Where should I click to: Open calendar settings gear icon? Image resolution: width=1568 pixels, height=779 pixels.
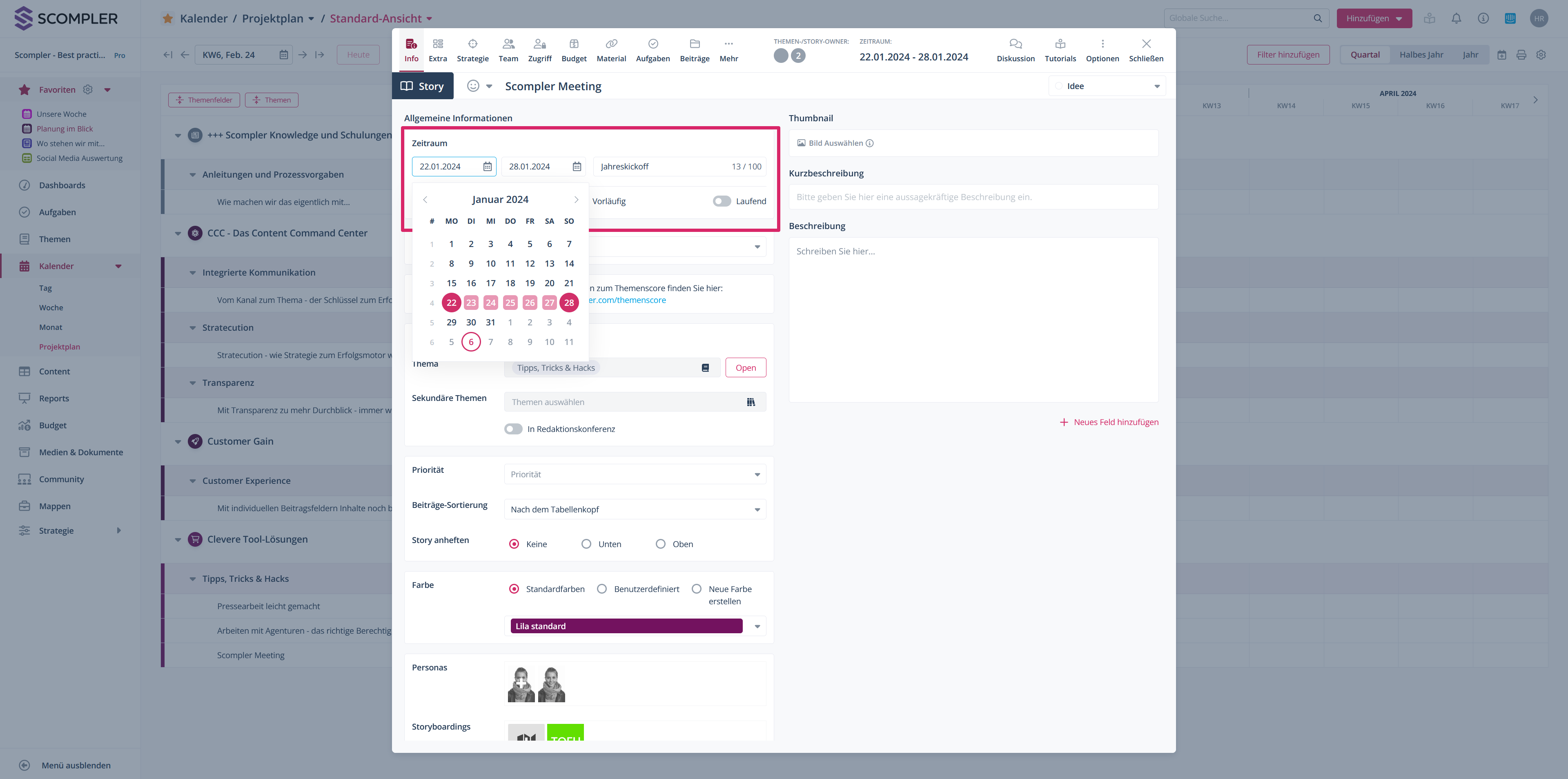click(1541, 55)
